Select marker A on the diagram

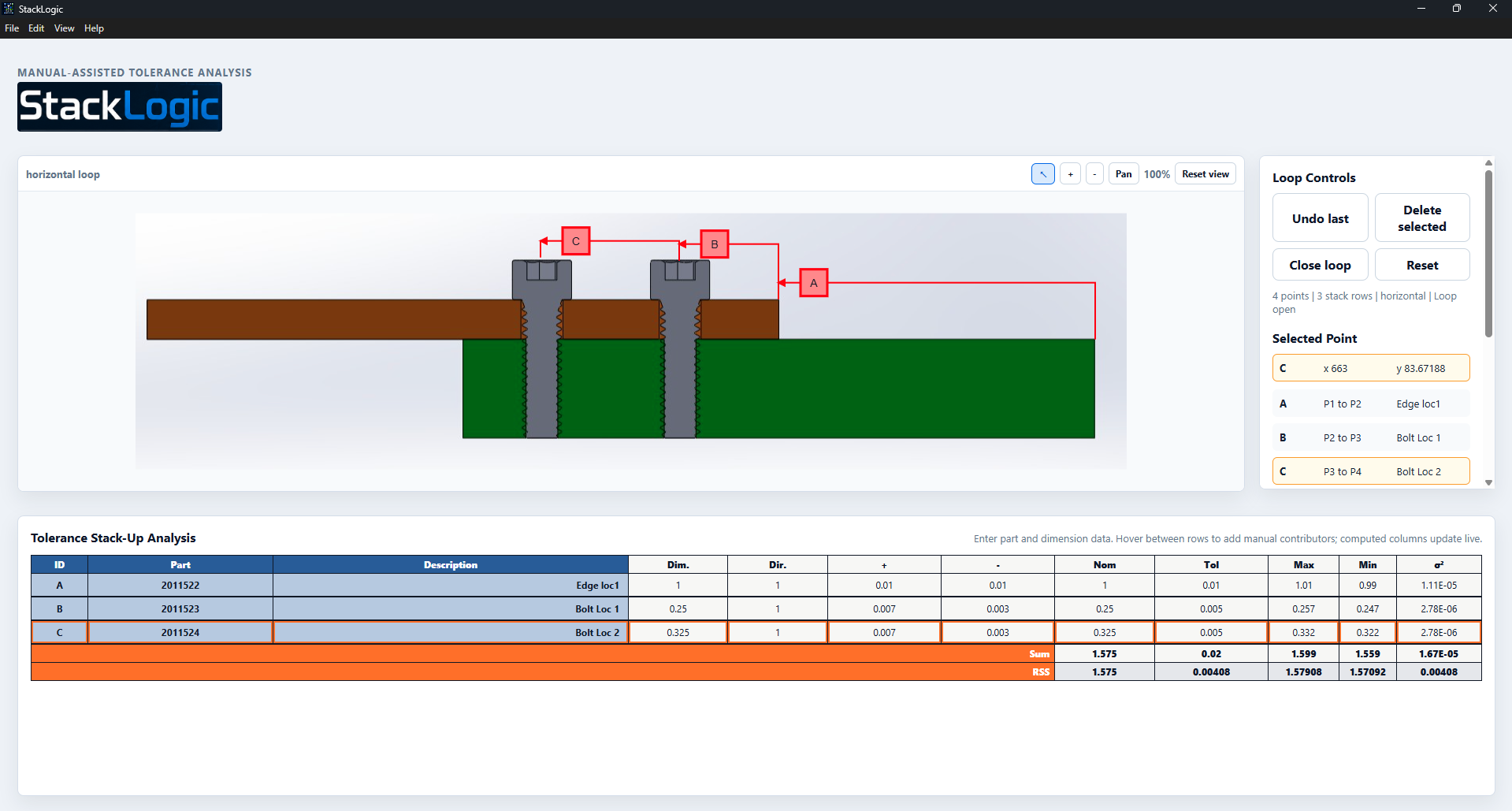point(814,282)
